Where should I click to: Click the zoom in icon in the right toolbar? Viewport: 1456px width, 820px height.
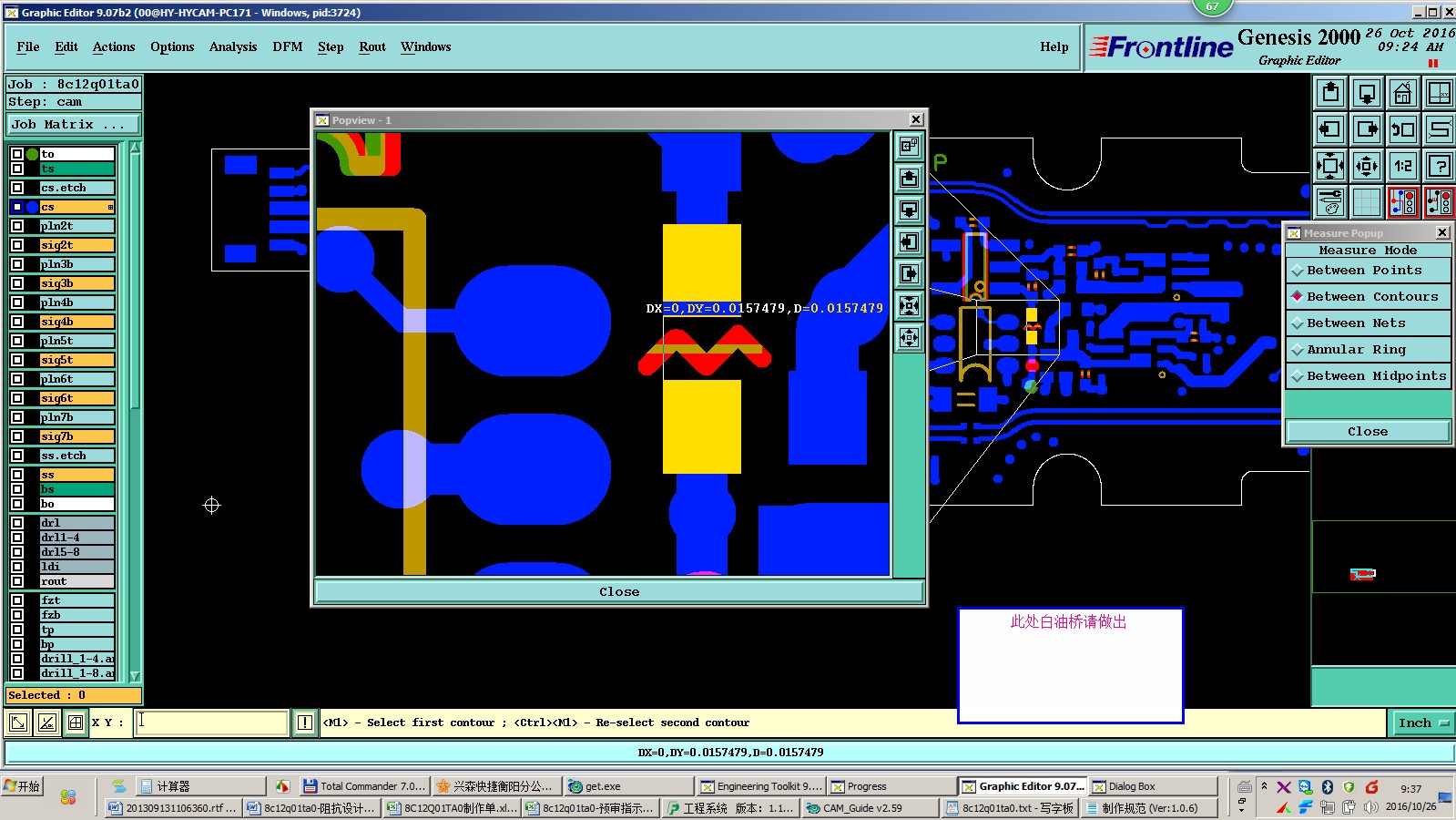(x=1330, y=166)
